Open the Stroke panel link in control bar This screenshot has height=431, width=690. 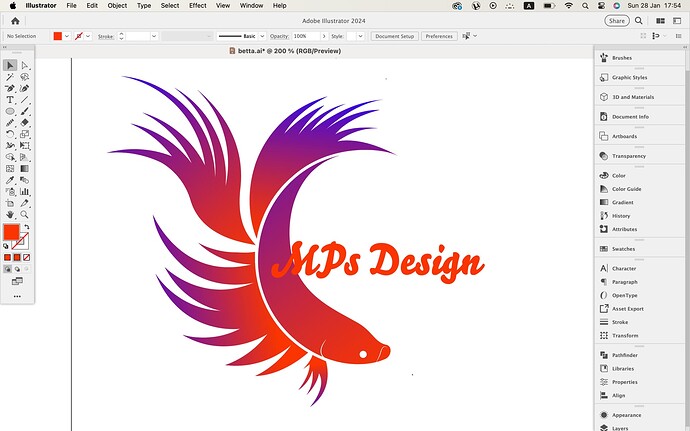tap(106, 37)
